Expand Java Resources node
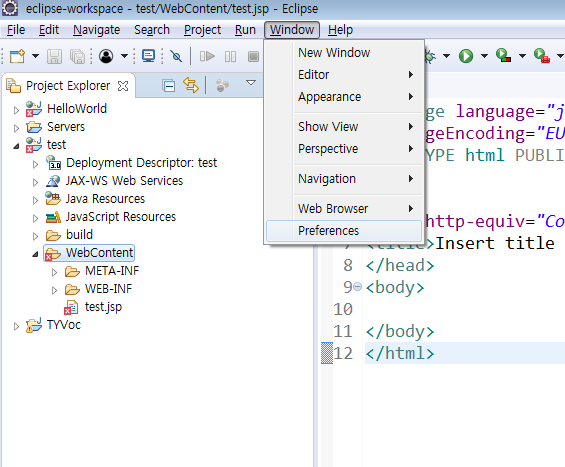Image resolution: width=565 pixels, height=467 pixels. tap(35, 200)
